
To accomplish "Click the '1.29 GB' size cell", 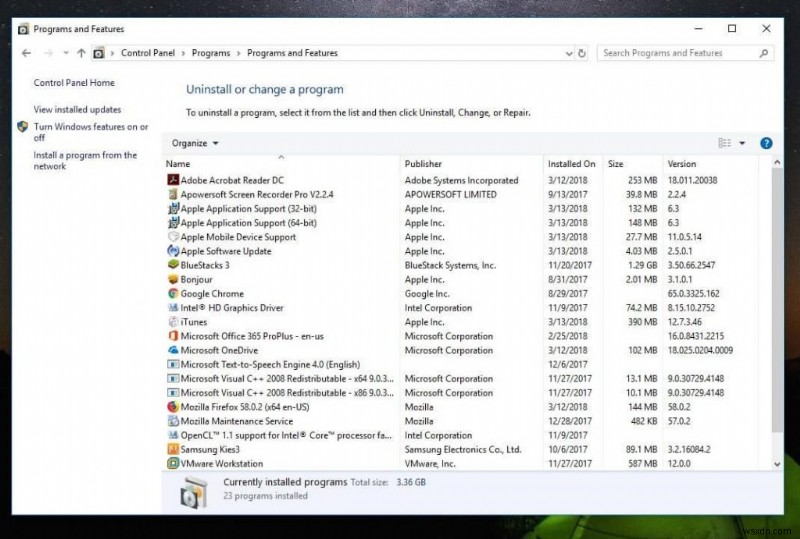I will click(641, 265).
